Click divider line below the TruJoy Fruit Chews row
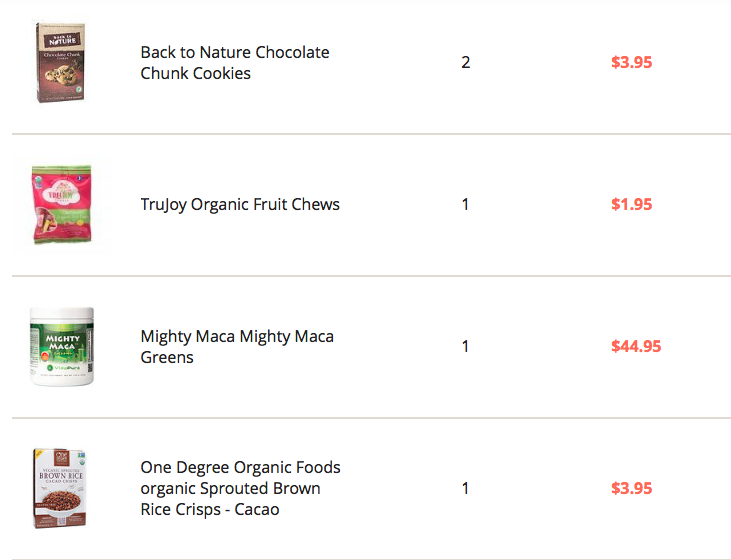The height and width of the screenshot is (560, 731). click(x=372, y=276)
